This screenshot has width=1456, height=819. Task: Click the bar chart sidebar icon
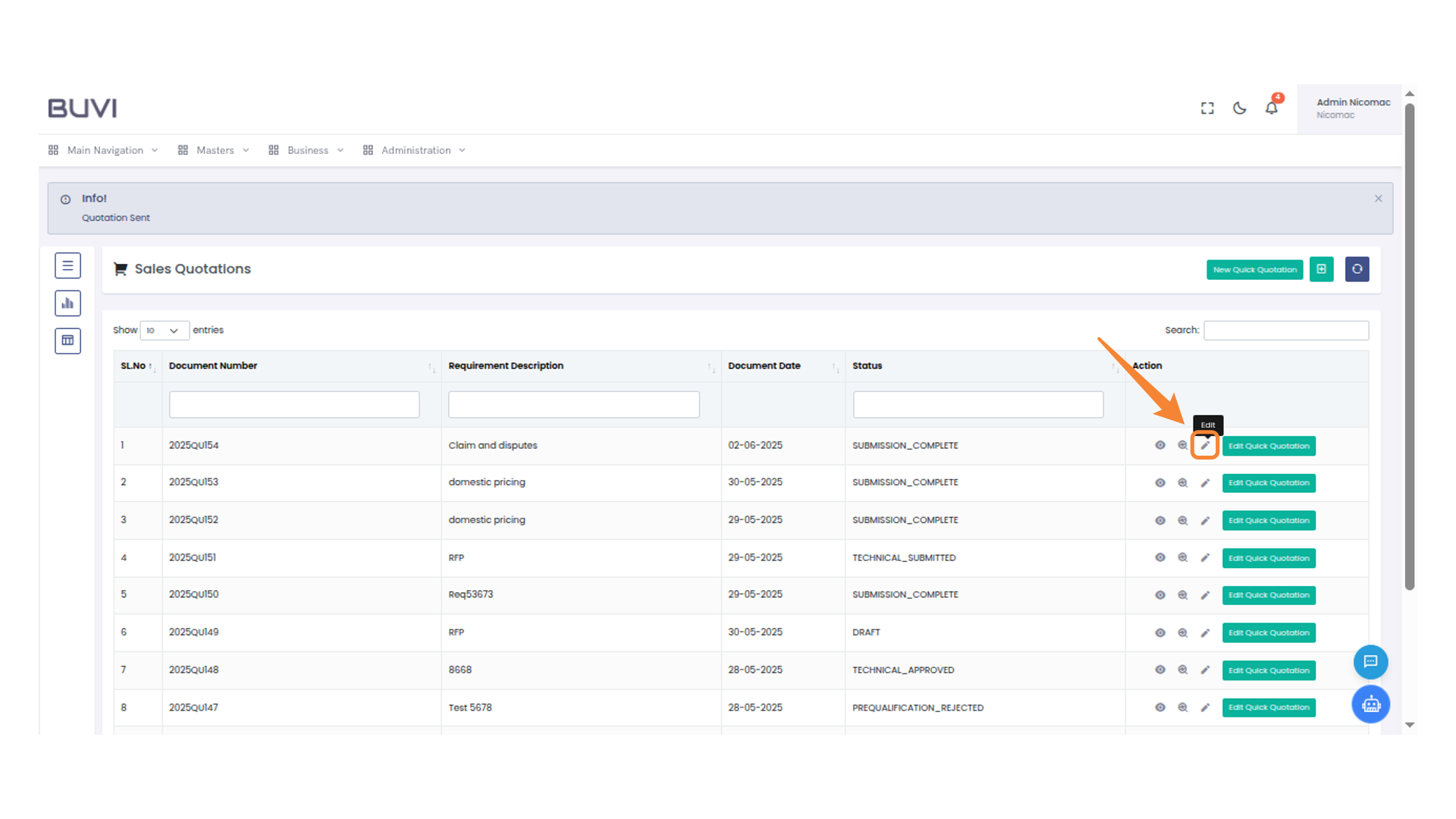pos(67,303)
